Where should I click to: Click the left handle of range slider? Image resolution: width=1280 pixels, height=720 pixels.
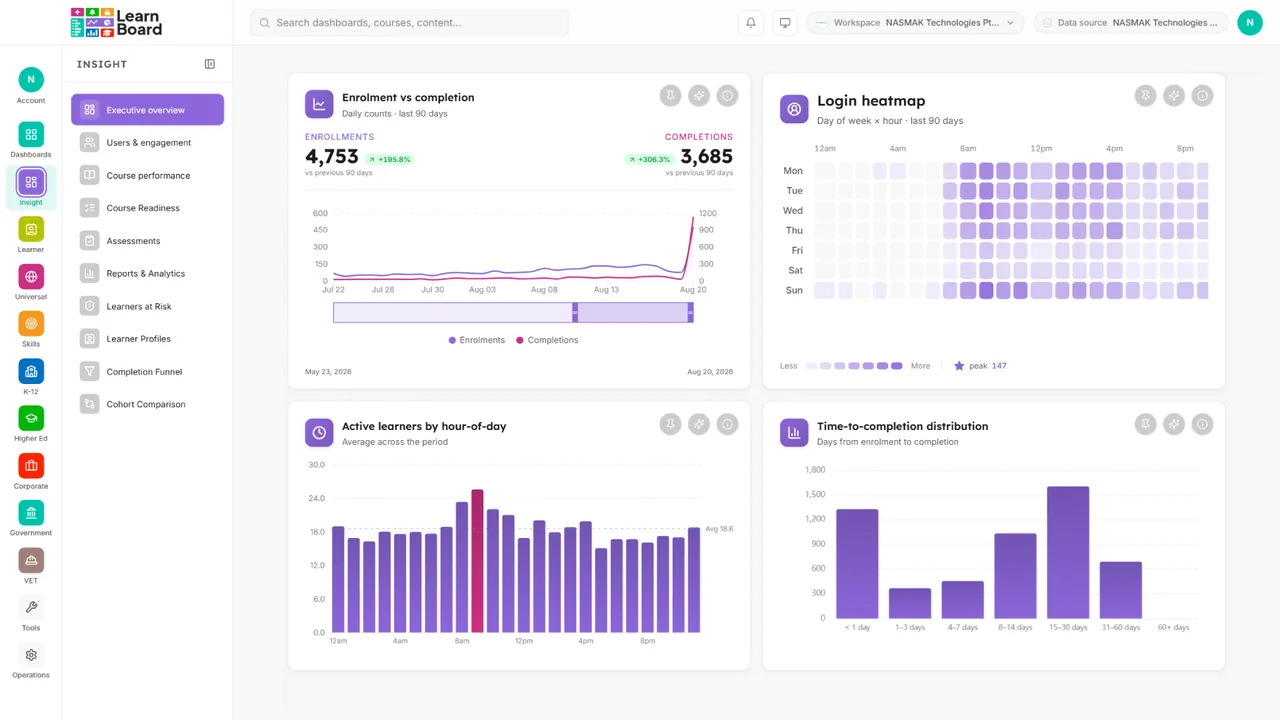(575, 313)
